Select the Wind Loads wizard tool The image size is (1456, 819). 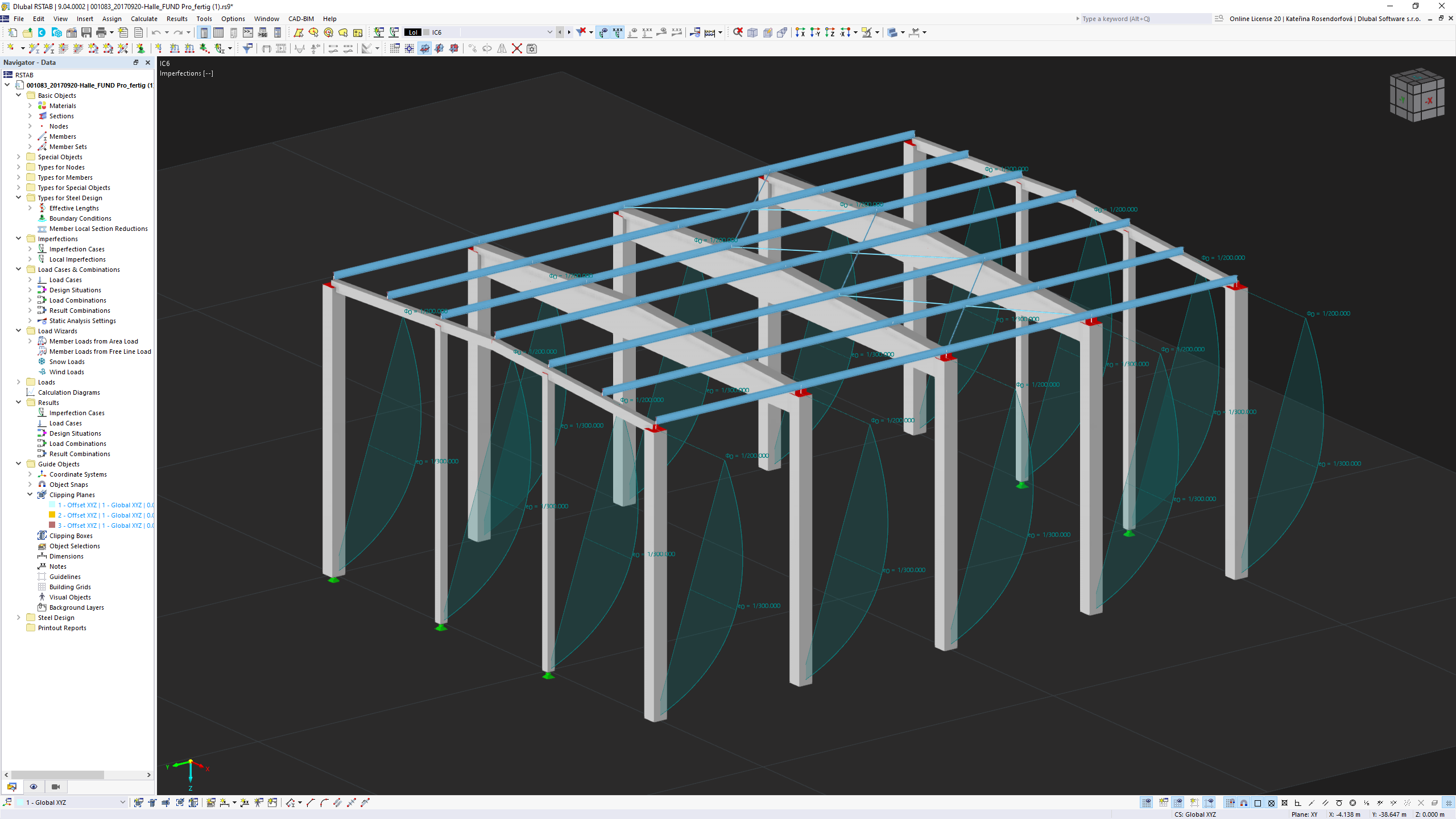point(66,371)
